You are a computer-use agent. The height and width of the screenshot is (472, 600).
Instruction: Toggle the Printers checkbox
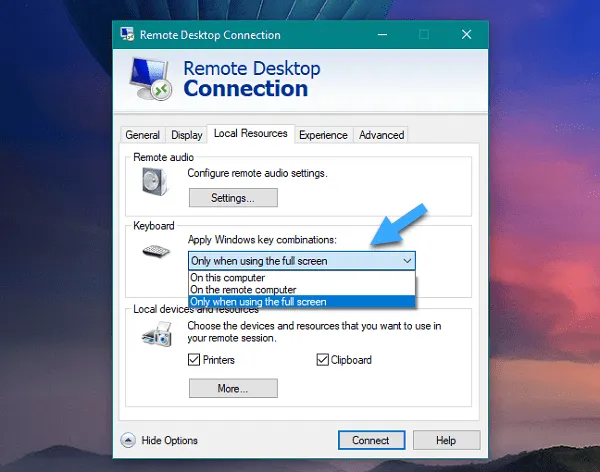point(195,360)
